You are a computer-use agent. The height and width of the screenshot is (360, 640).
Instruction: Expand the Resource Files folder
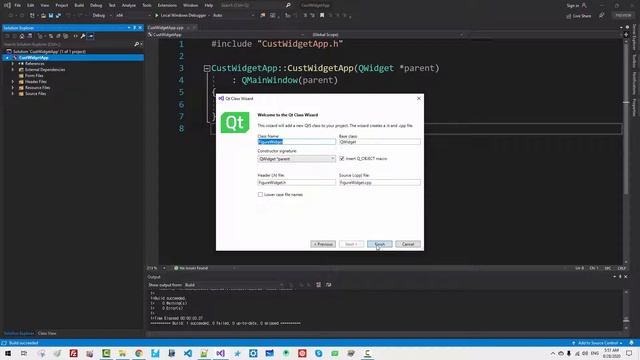(13, 88)
